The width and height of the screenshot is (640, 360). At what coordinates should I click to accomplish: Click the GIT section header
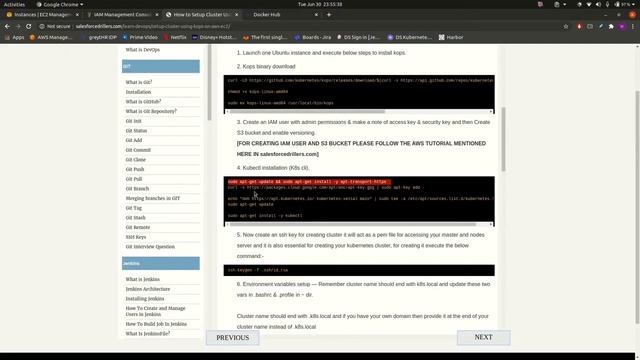161,66
